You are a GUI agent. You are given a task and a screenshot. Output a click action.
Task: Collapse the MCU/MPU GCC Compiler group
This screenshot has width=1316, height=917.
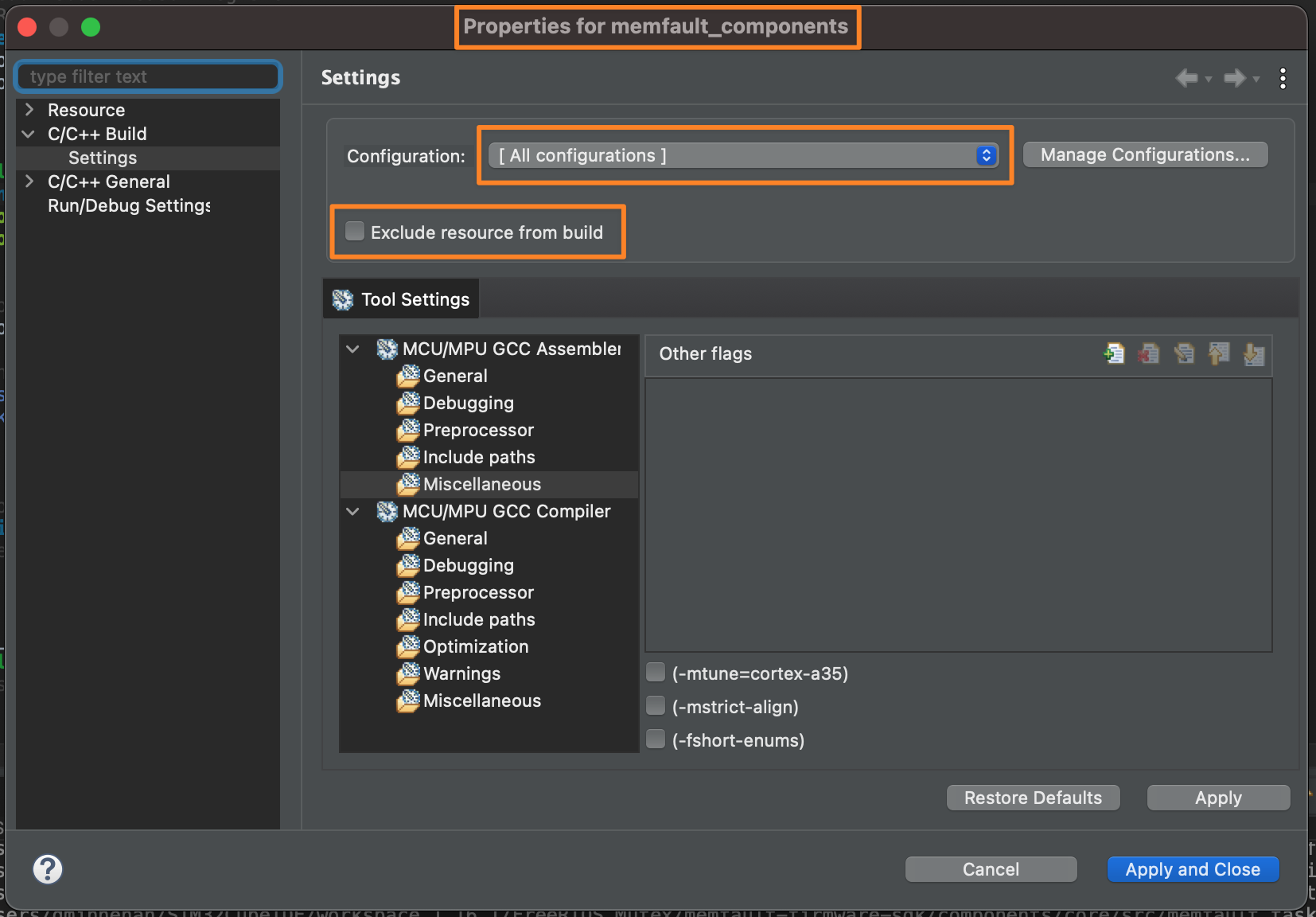point(352,511)
